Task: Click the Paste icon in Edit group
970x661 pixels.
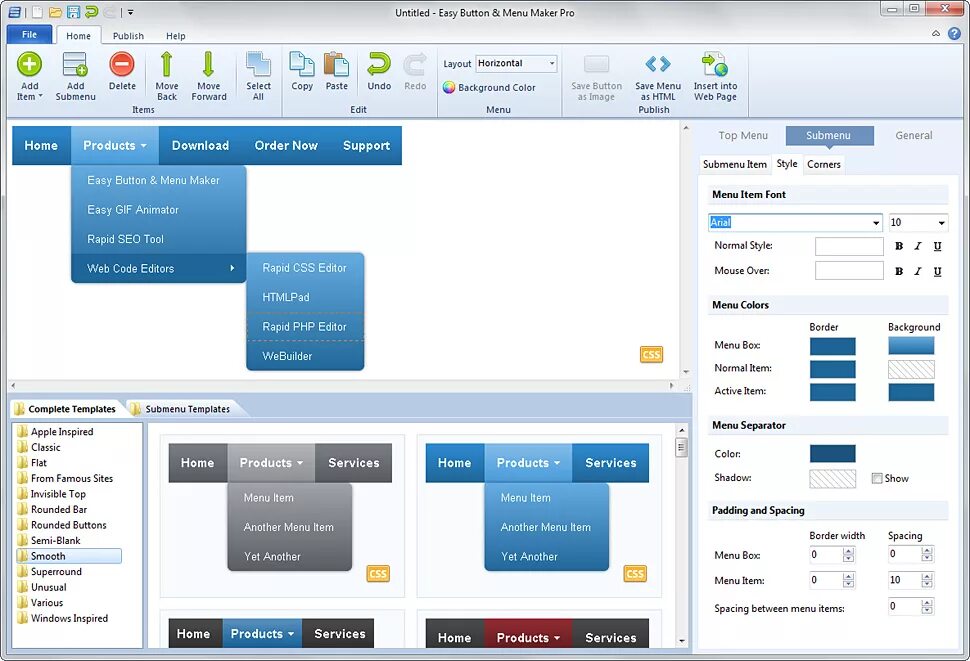Action: pyautogui.click(x=337, y=64)
